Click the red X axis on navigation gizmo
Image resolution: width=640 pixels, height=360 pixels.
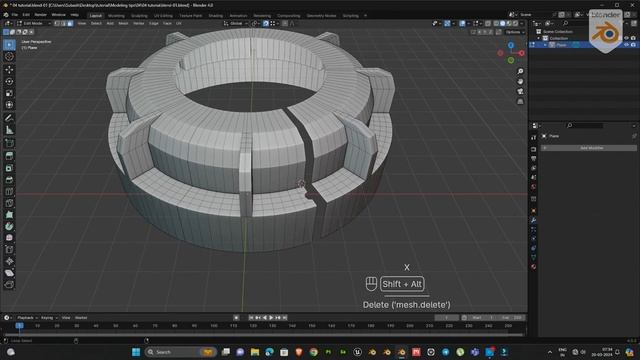point(522,53)
